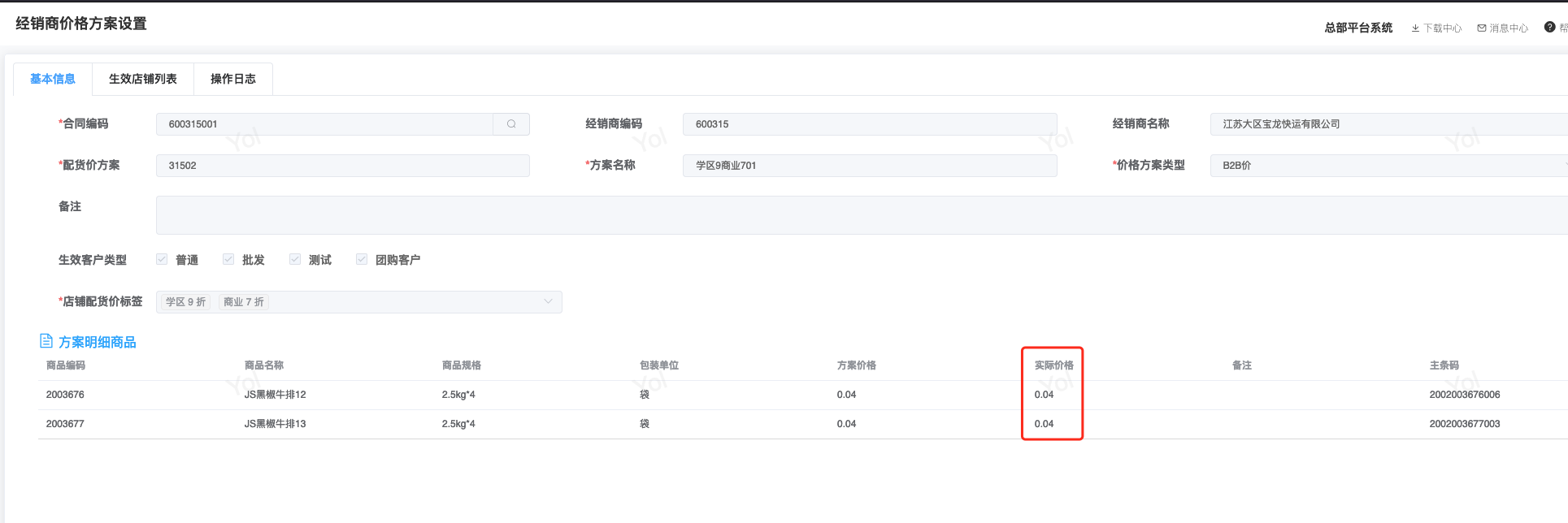1568x523 pixels.
Task: Toggle the 普通 customer type checkbox
Action: pos(162,259)
